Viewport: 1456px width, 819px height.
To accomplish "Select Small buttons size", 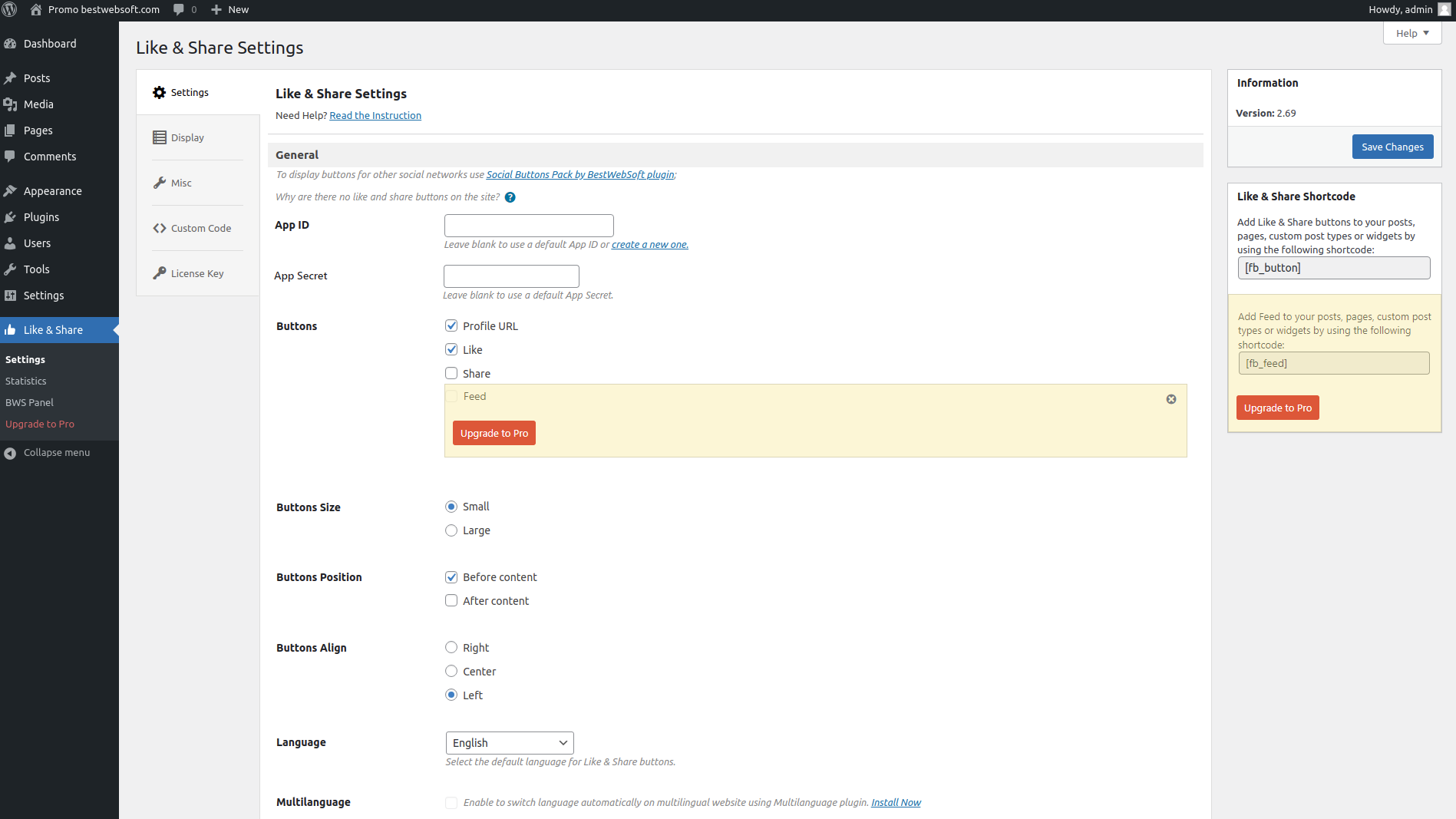I will (x=451, y=507).
